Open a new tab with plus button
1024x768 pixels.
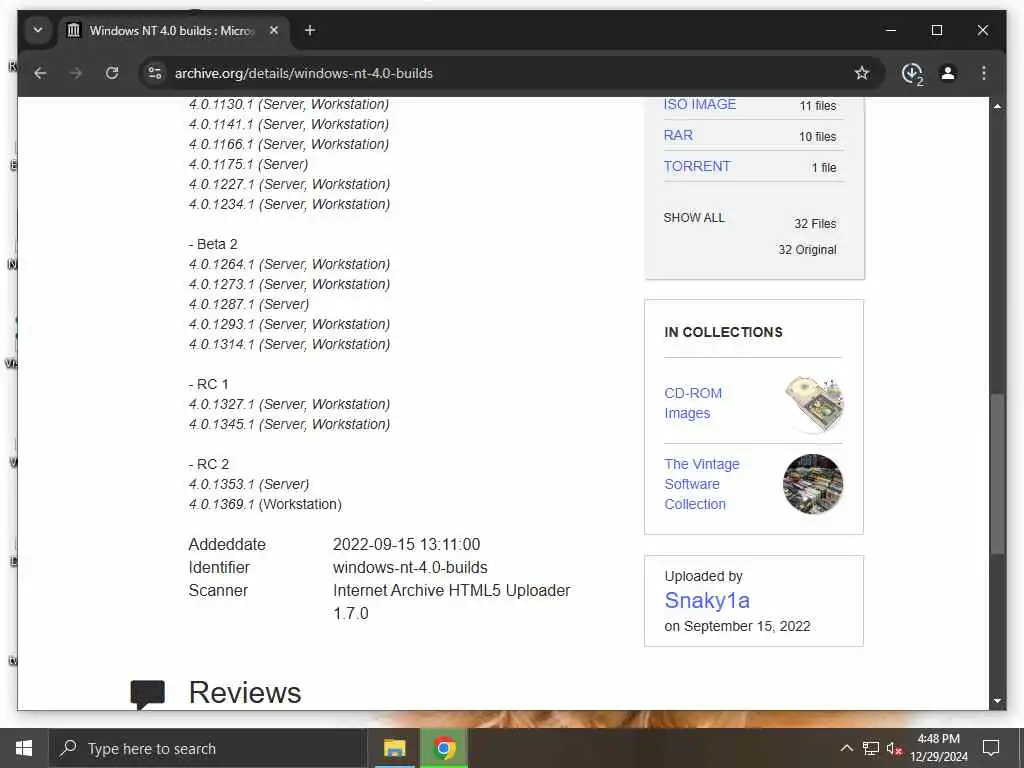pyautogui.click(x=310, y=30)
